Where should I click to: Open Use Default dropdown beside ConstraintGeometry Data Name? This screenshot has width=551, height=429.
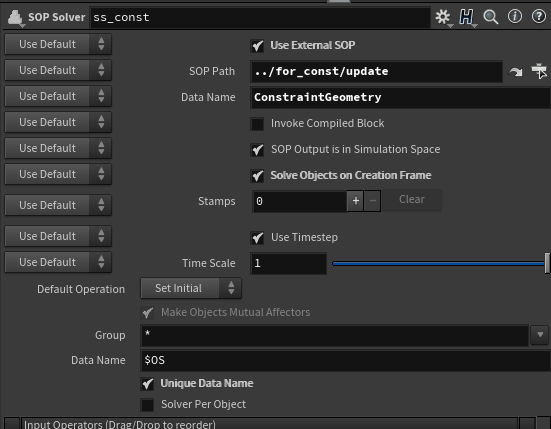(x=58, y=96)
